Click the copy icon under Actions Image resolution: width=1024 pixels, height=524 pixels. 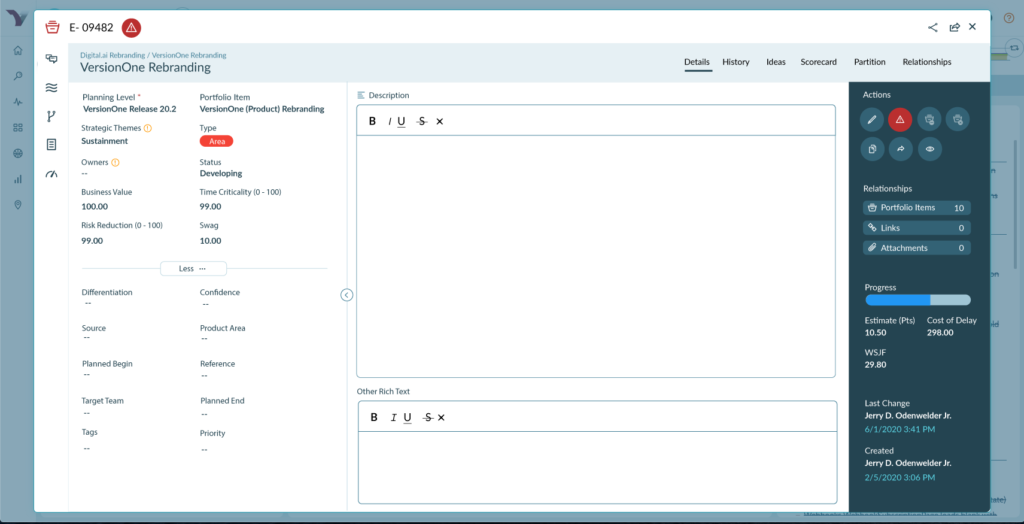pyautogui.click(x=872, y=149)
